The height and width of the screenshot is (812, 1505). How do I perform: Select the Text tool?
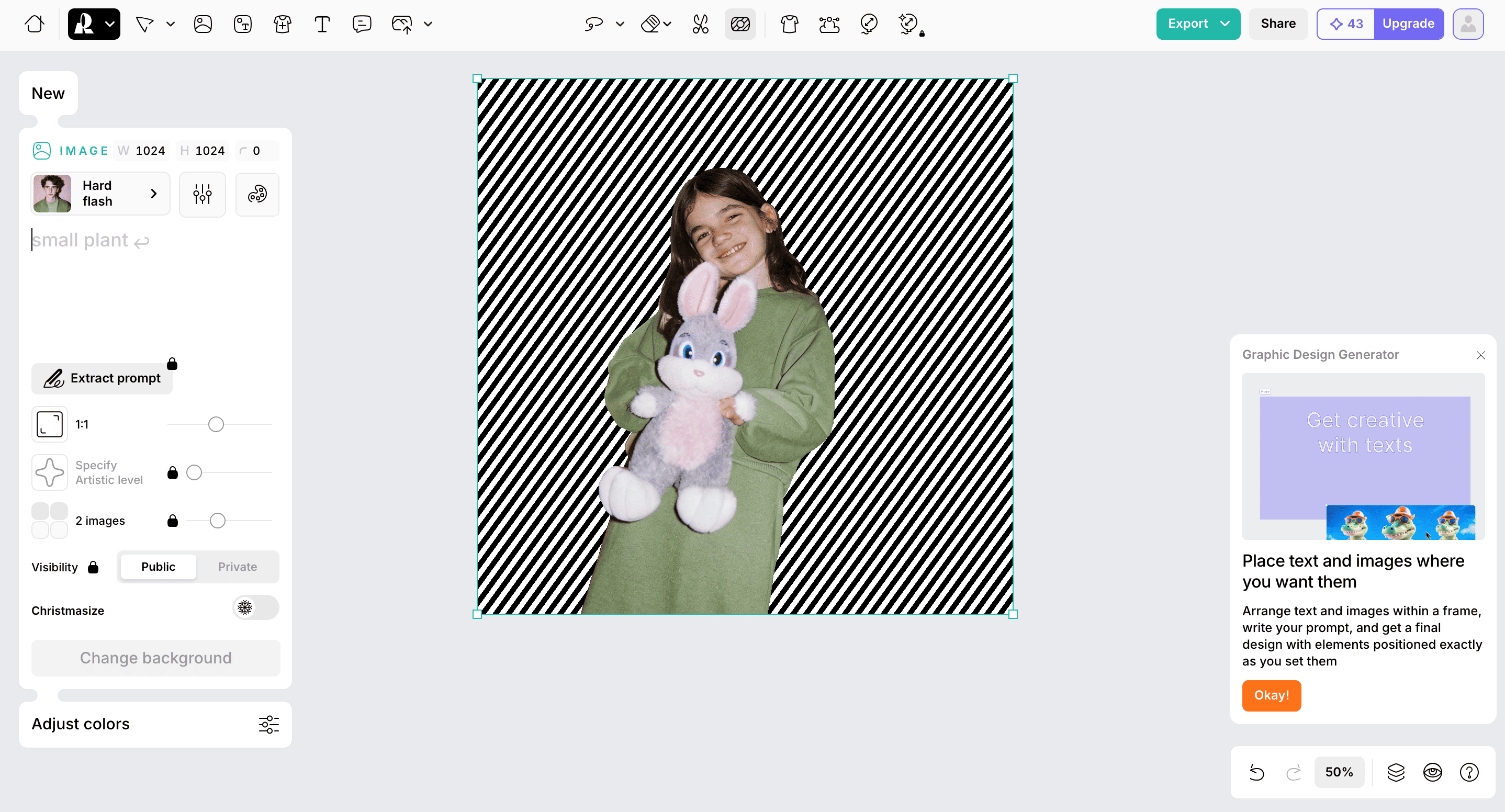pos(322,24)
